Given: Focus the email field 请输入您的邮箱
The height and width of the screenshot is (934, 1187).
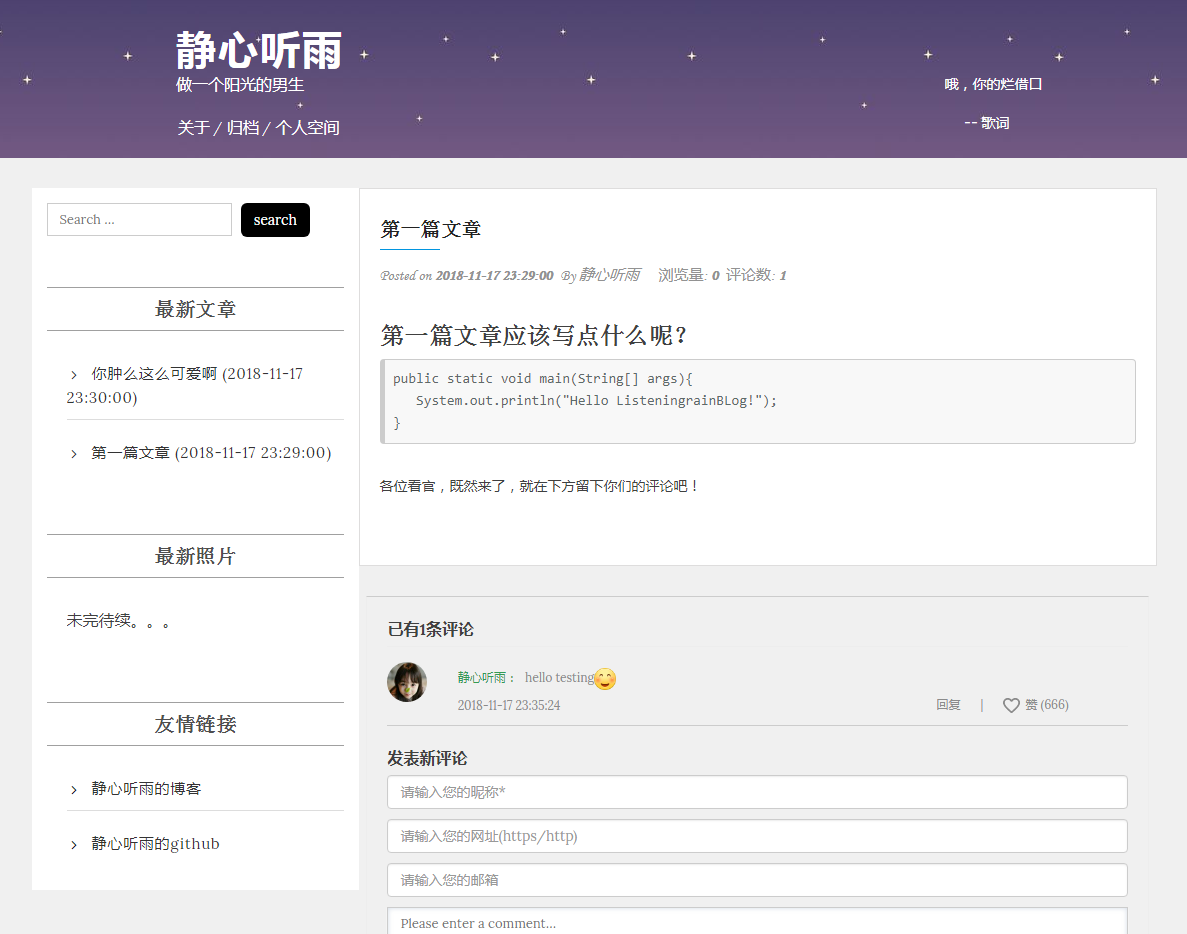Looking at the screenshot, I should 757,880.
